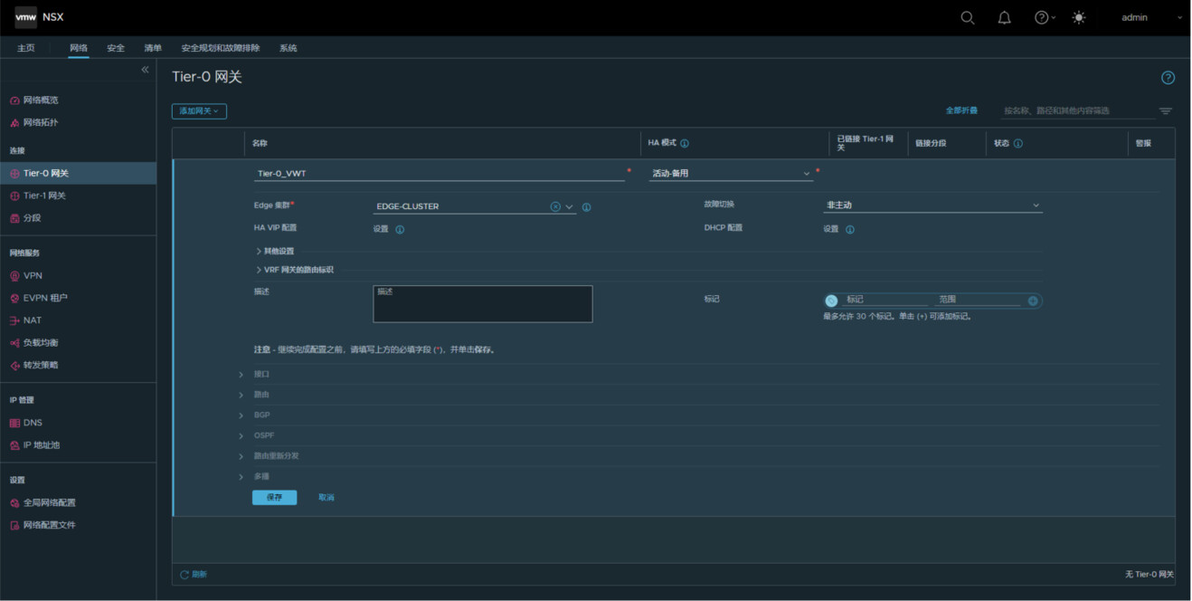Click into the 描述 text area
Screen dimensions: 1192x601
[x=483, y=304]
